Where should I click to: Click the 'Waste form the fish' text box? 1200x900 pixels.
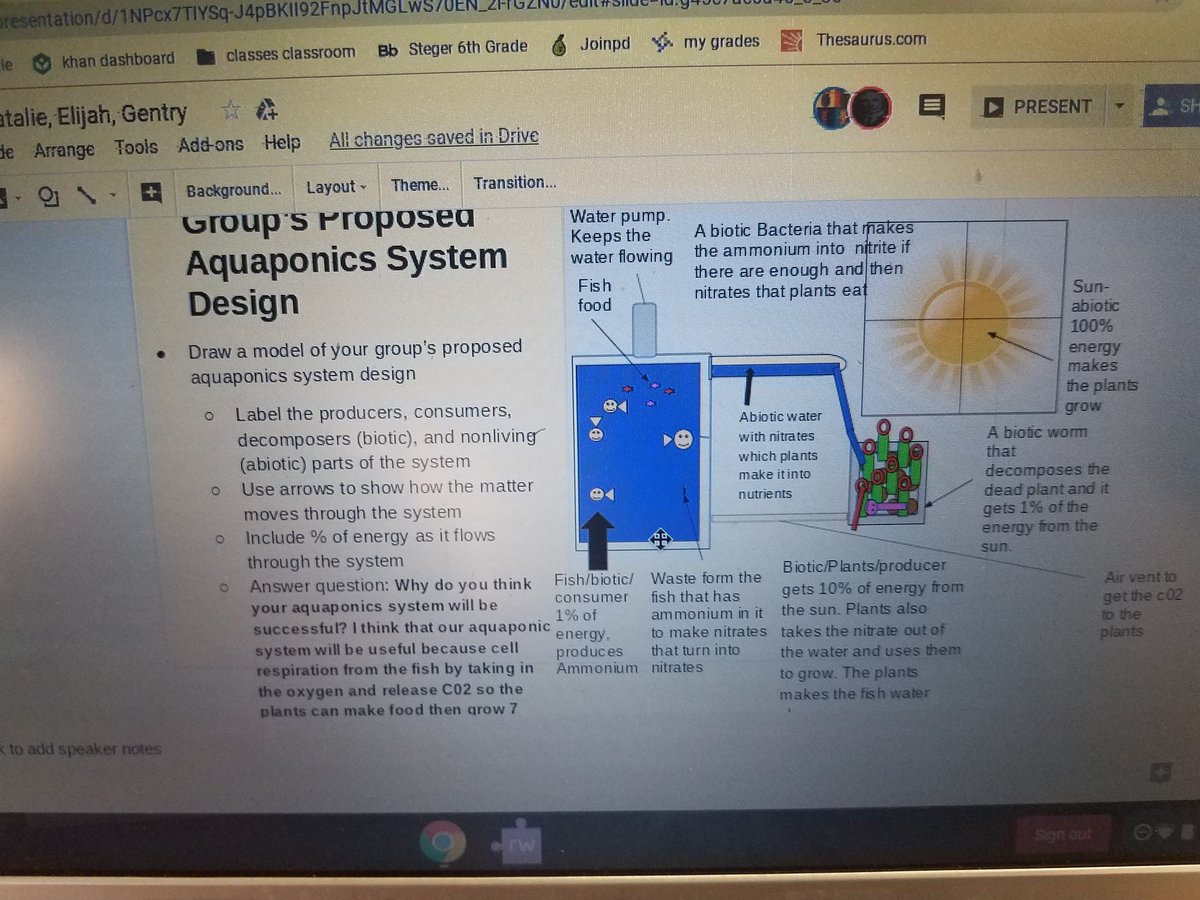[709, 621]
